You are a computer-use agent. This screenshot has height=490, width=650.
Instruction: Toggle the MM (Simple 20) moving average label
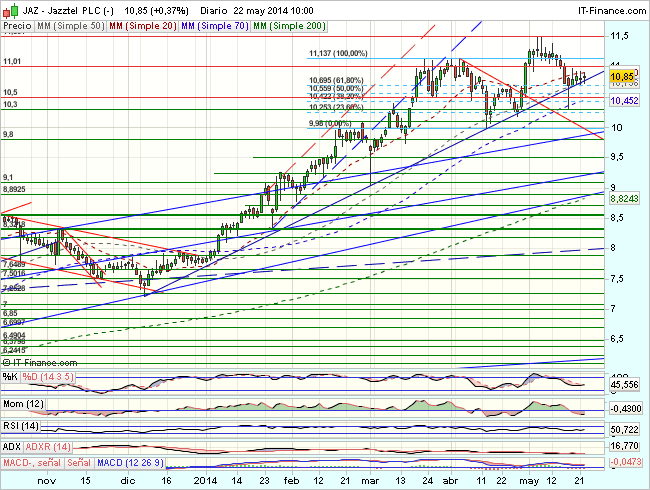pyautogui.click(x=140, y=24)
